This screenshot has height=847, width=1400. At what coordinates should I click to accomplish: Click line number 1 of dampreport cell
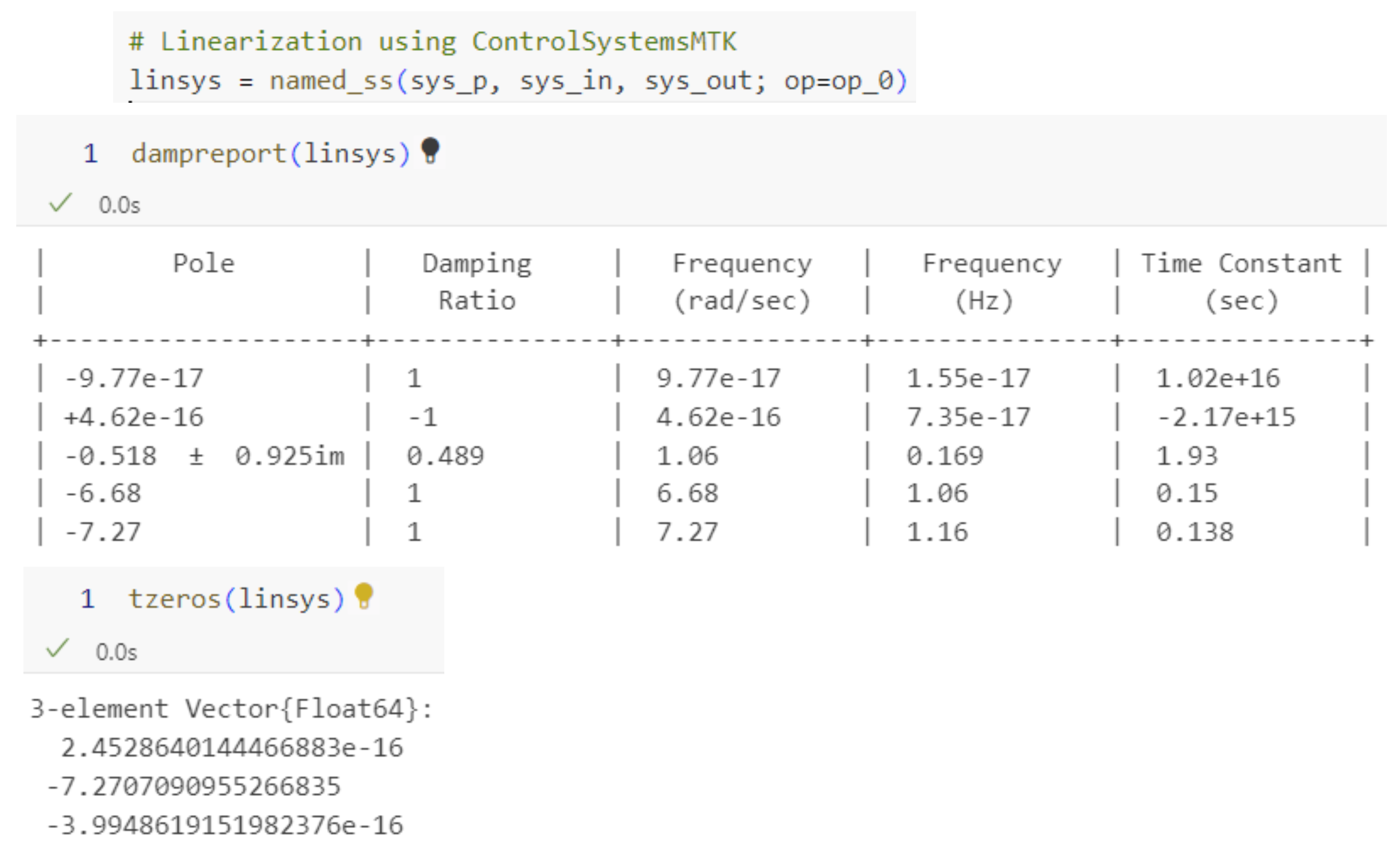click(x=90, y=154)
